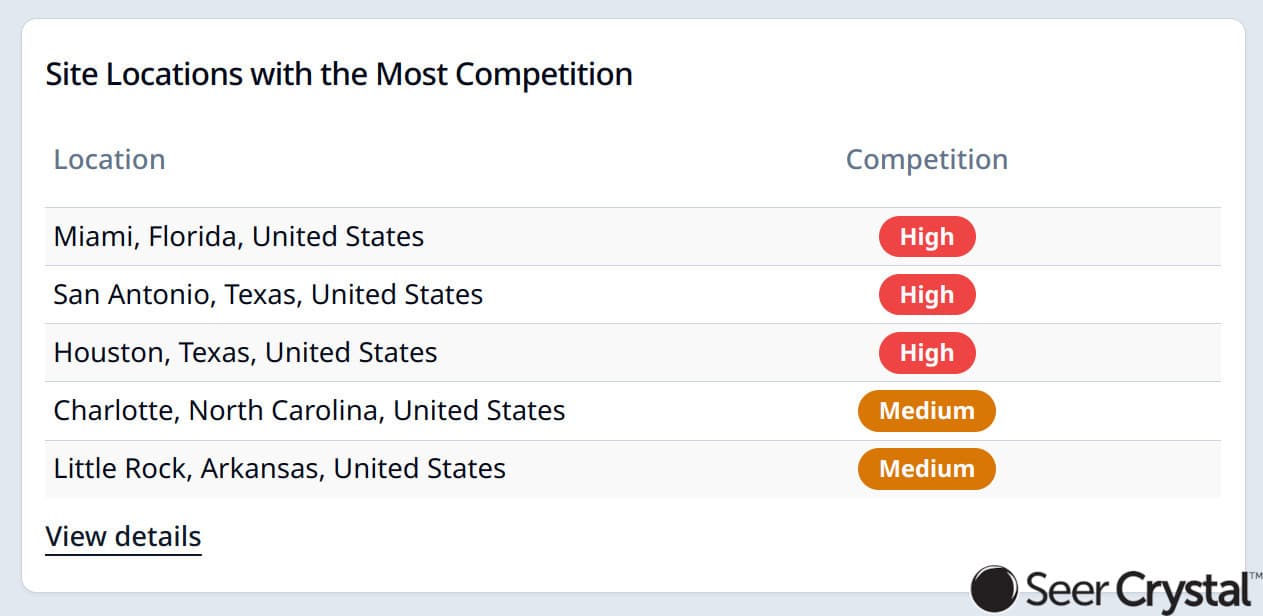The height and width of the screenshot is (616, 1263).
Task: Click the city name Little Rock
Action: click(x=122, y=469)
